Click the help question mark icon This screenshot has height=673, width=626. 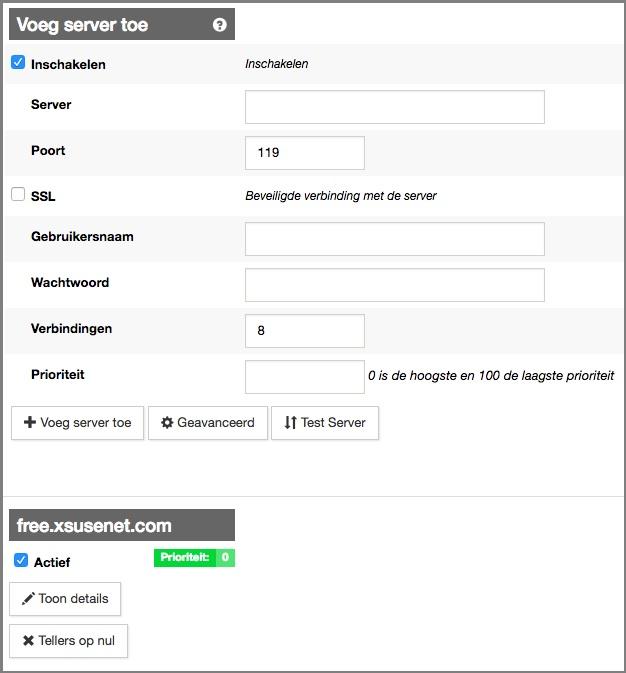[220, 25]
